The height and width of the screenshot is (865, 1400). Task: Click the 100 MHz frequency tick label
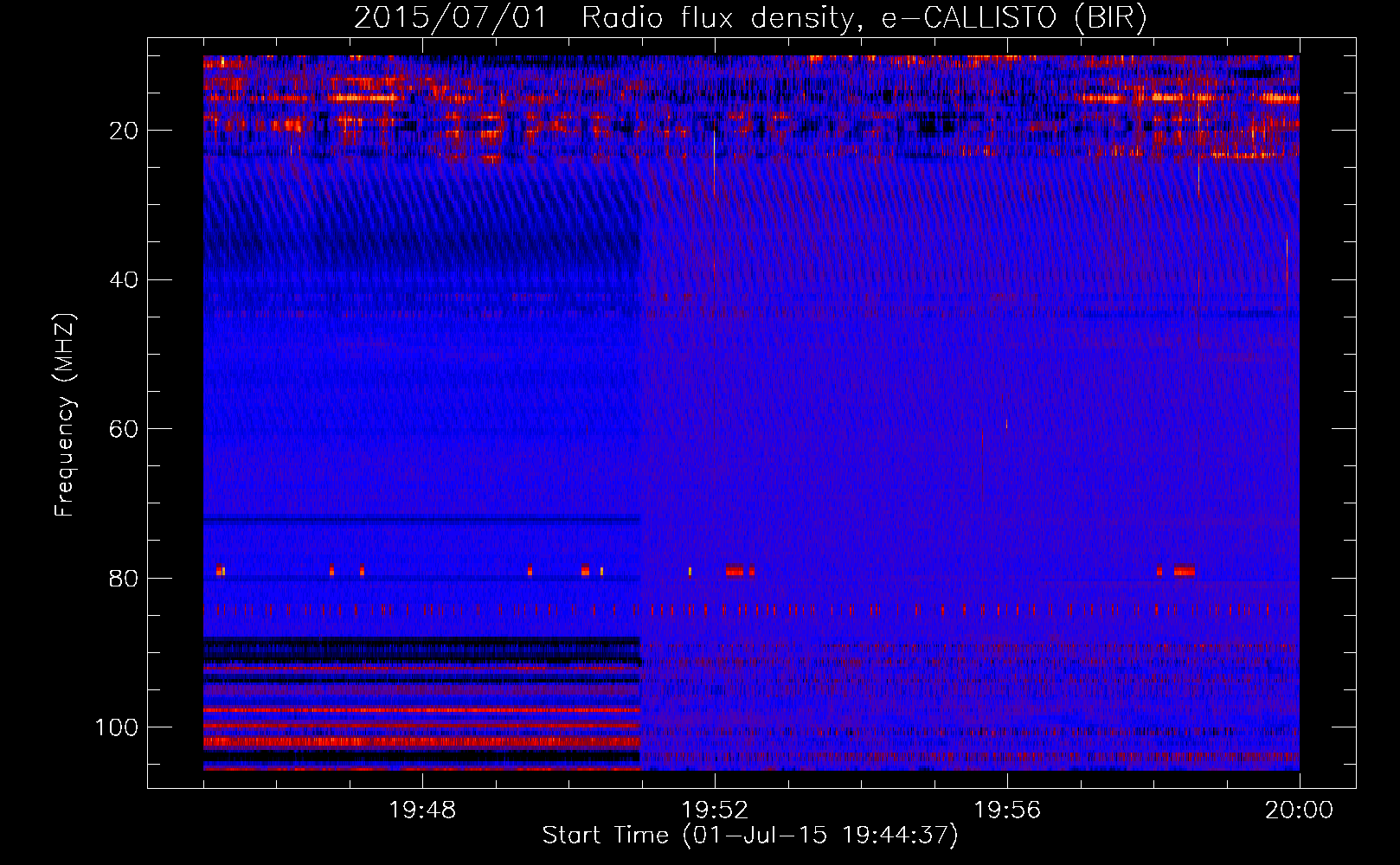tap(118, 727)
